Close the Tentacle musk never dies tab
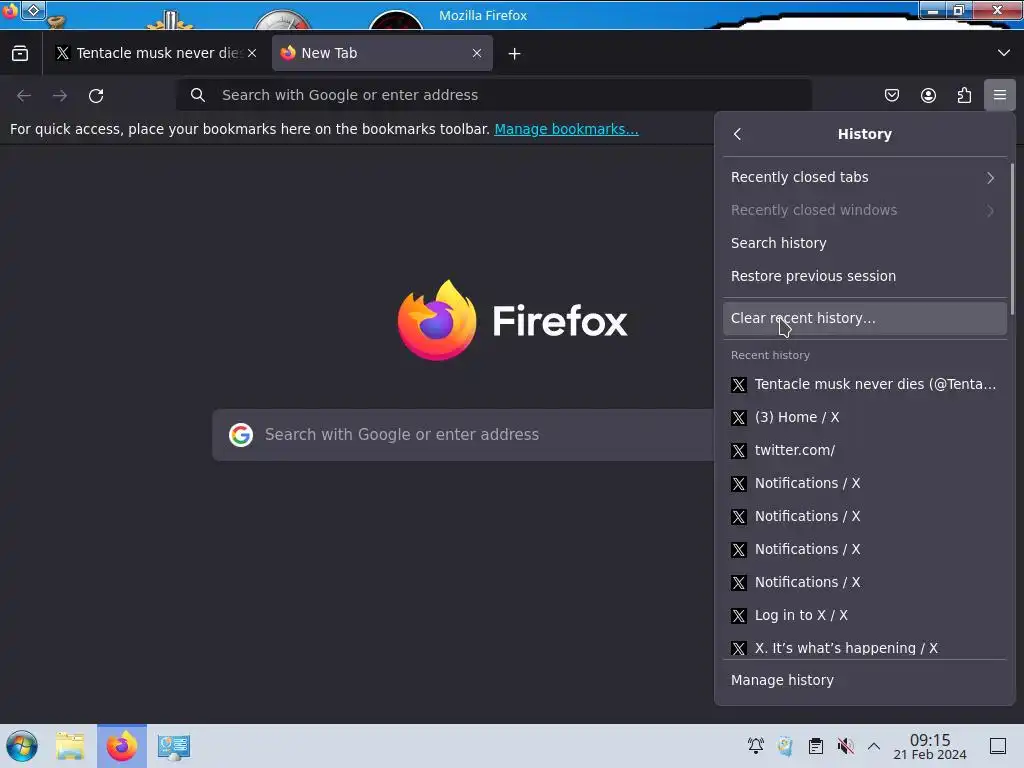Viewport: 1024px width, 768px height. [x=252, y=54]
